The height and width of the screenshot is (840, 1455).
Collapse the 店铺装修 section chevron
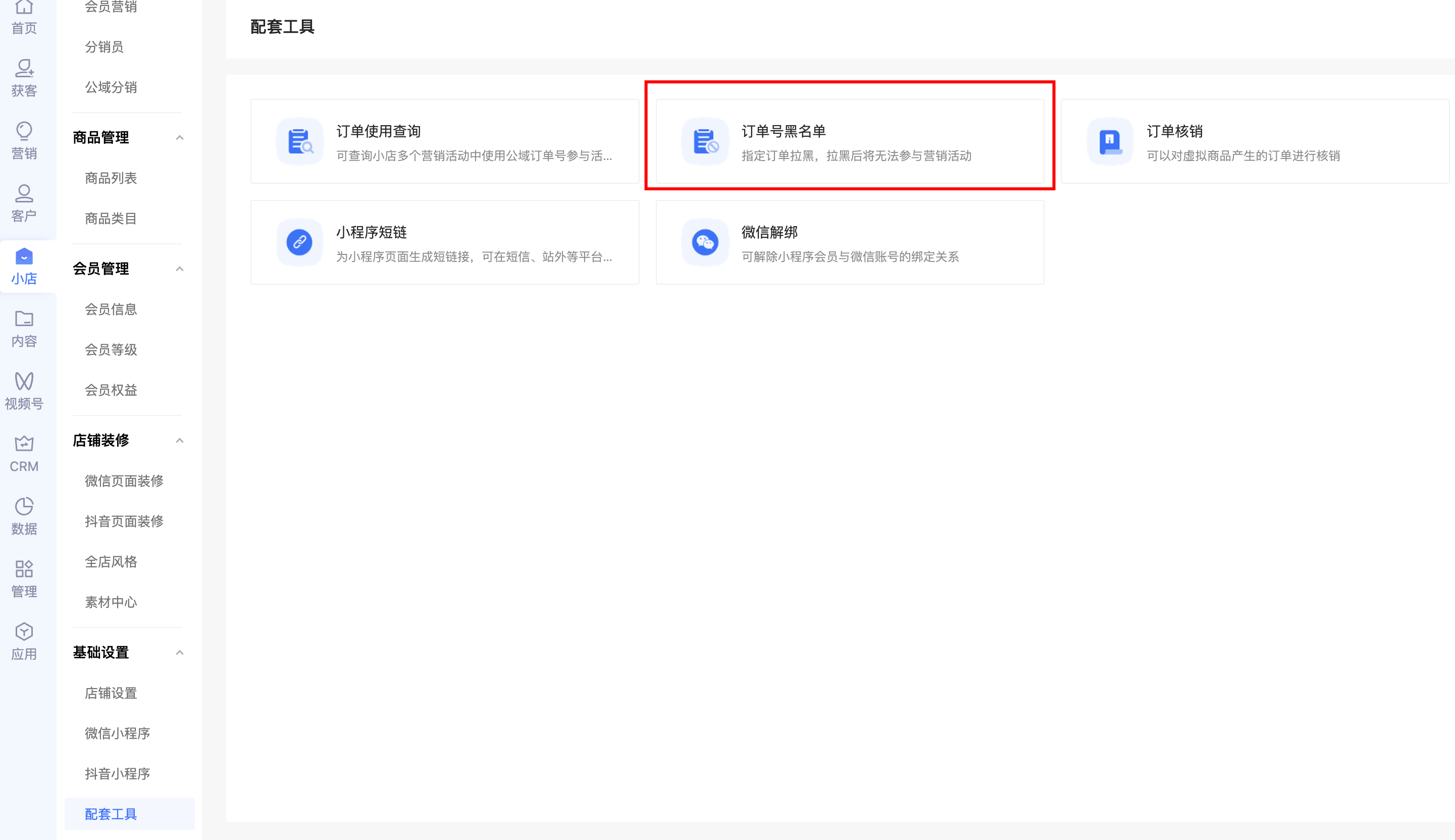tap(179, 440)
